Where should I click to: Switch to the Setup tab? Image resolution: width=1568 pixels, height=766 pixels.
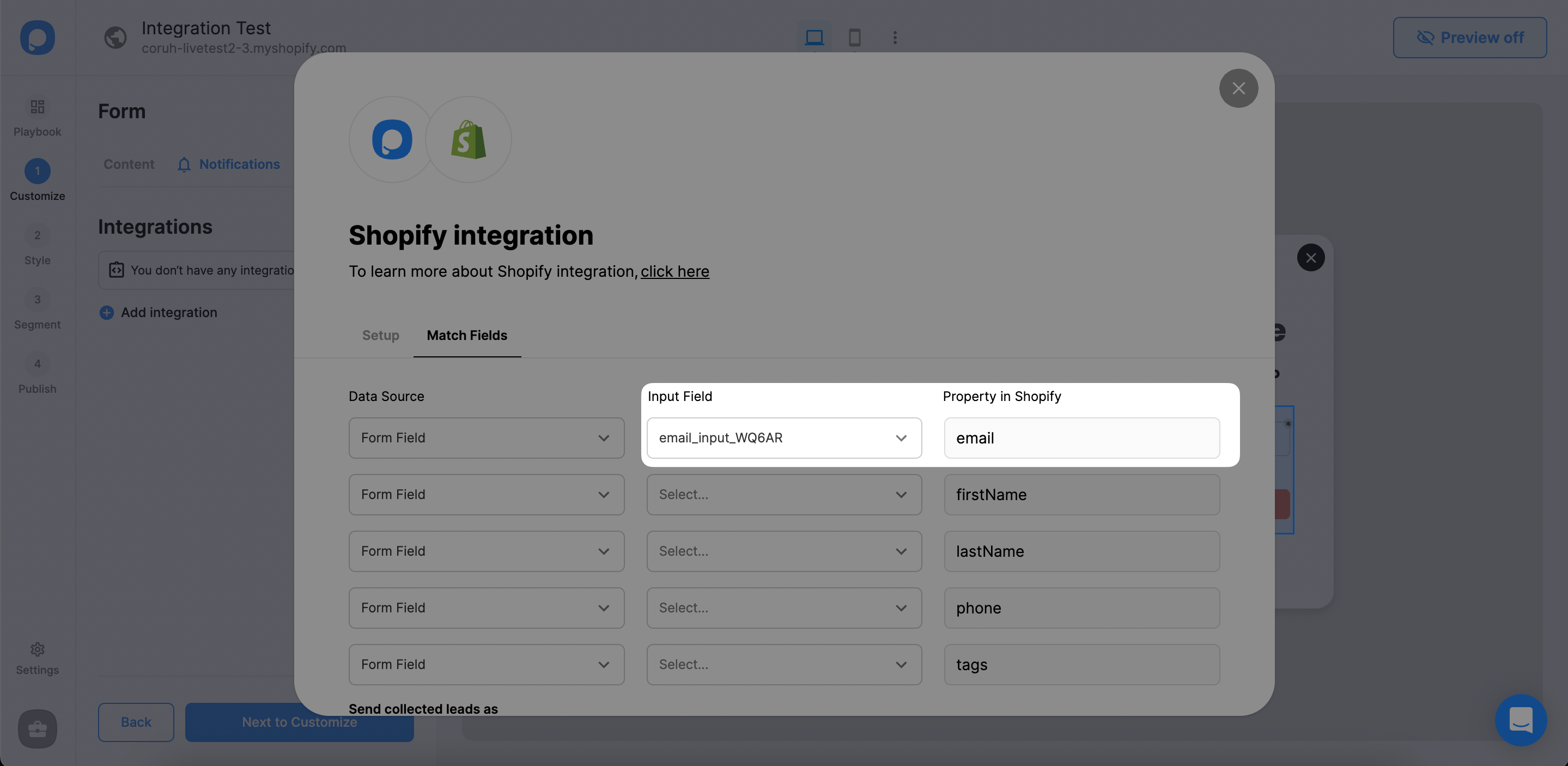point(381,335)
